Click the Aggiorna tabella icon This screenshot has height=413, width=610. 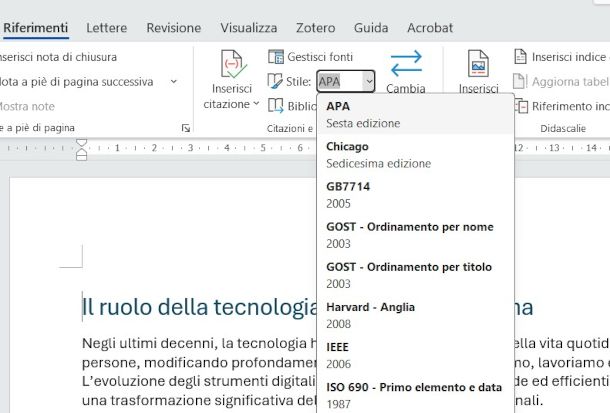click(x=520, y=81)
